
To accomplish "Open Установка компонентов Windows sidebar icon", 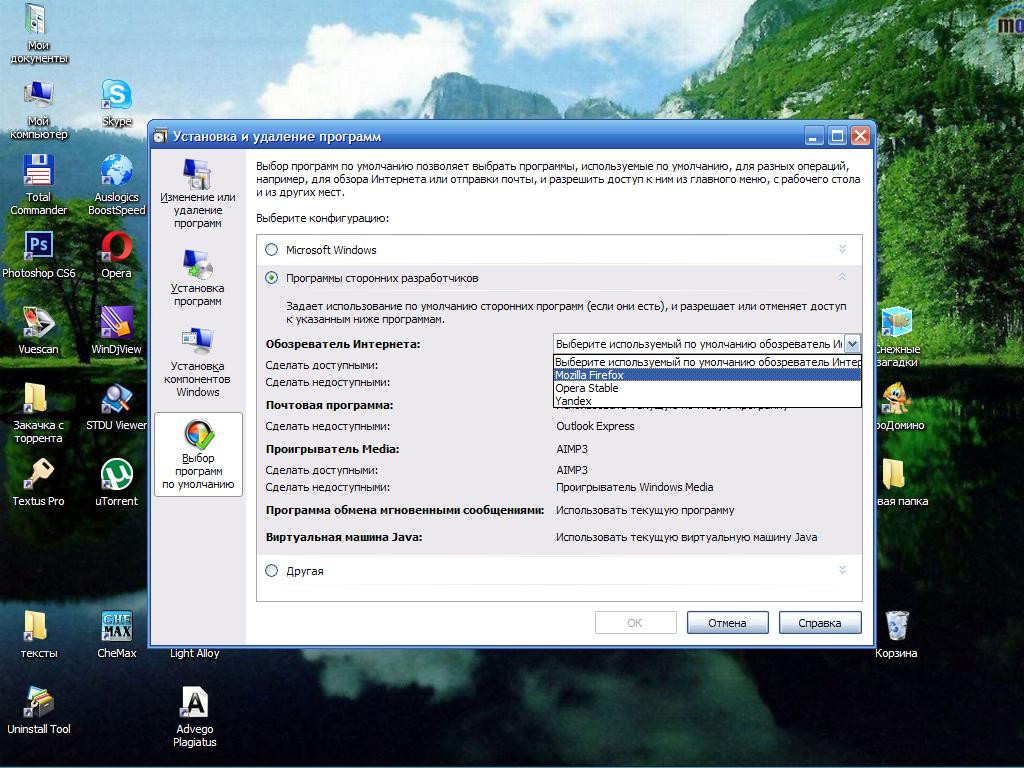I will pyautogui.click(x=197, y=343).
